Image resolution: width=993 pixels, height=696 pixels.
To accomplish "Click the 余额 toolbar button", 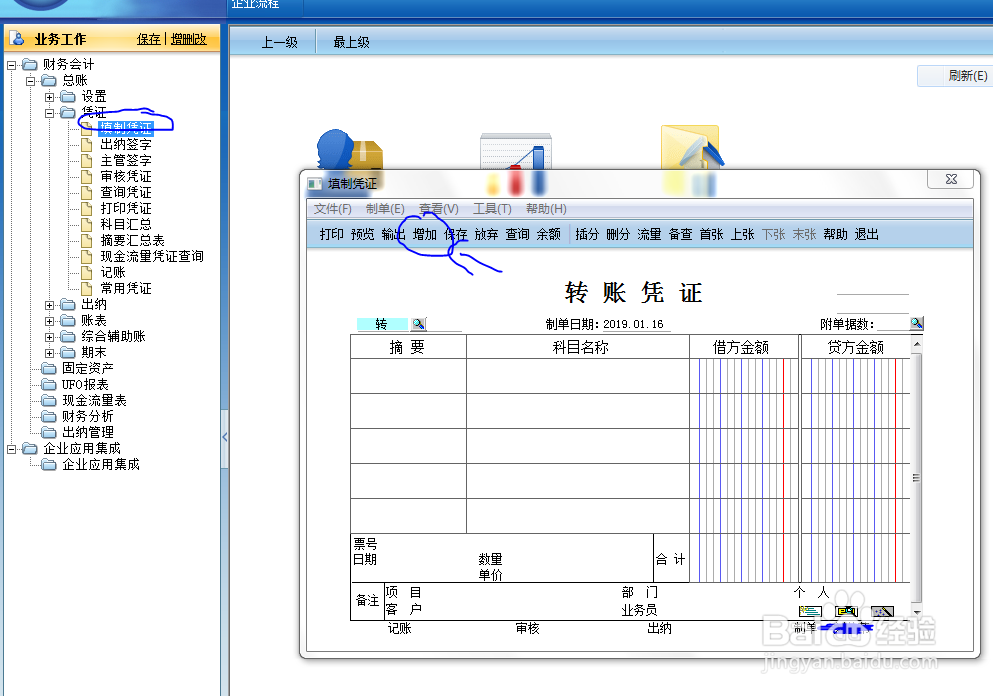I will tap(548, 234).
